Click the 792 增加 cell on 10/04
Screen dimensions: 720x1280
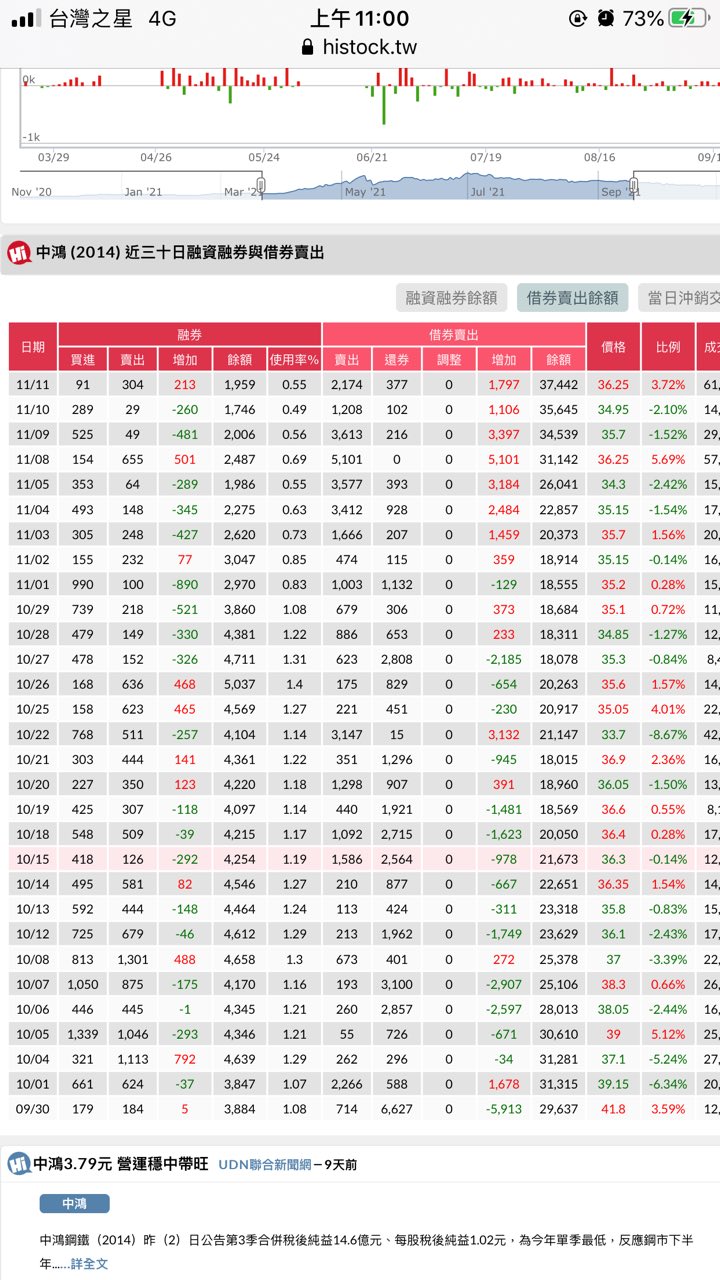tap(184, 1059)
